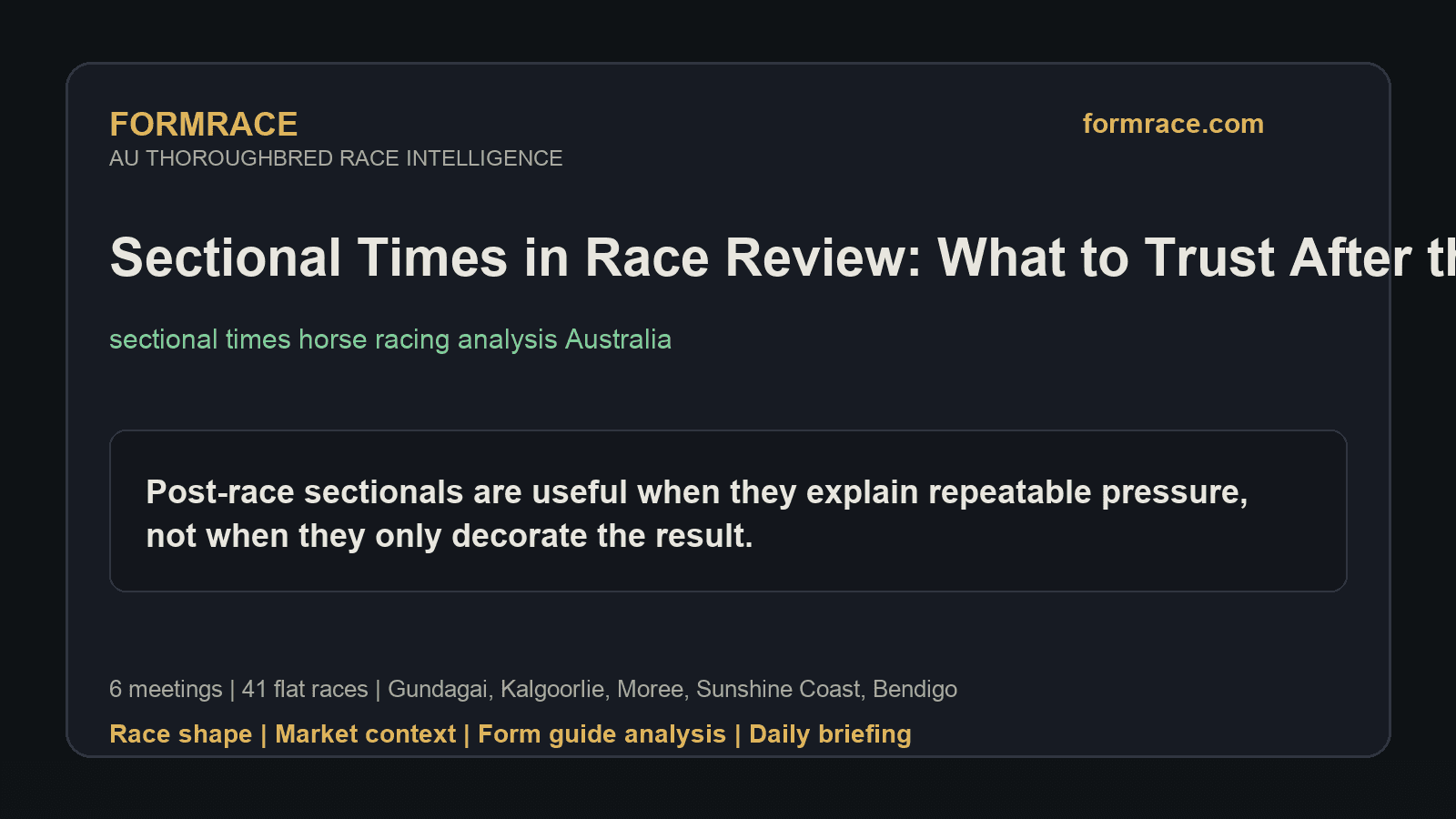Click the FORMRACE brand title

click(203, 125)
